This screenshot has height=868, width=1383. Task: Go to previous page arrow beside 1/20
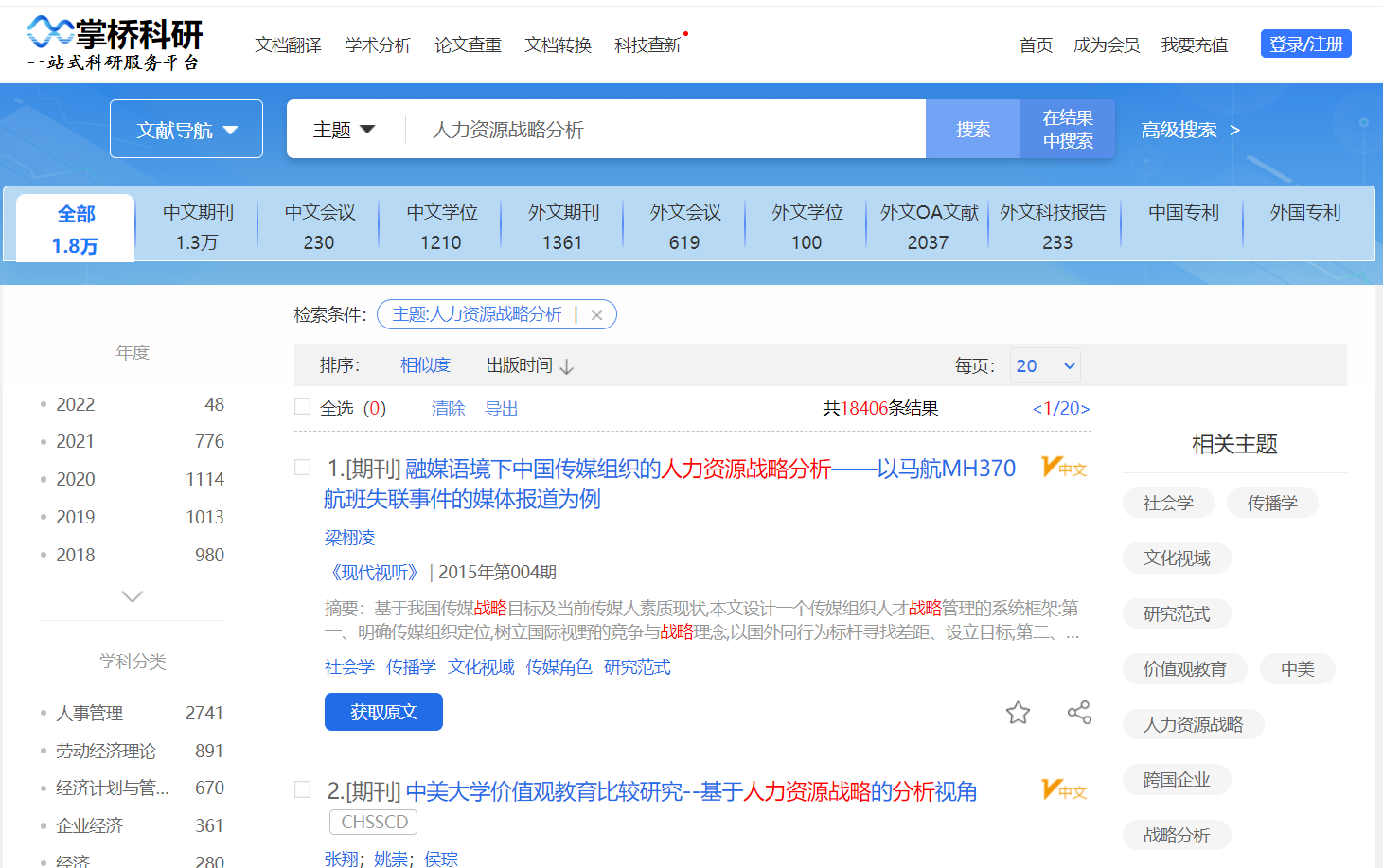click(1037, 409)
